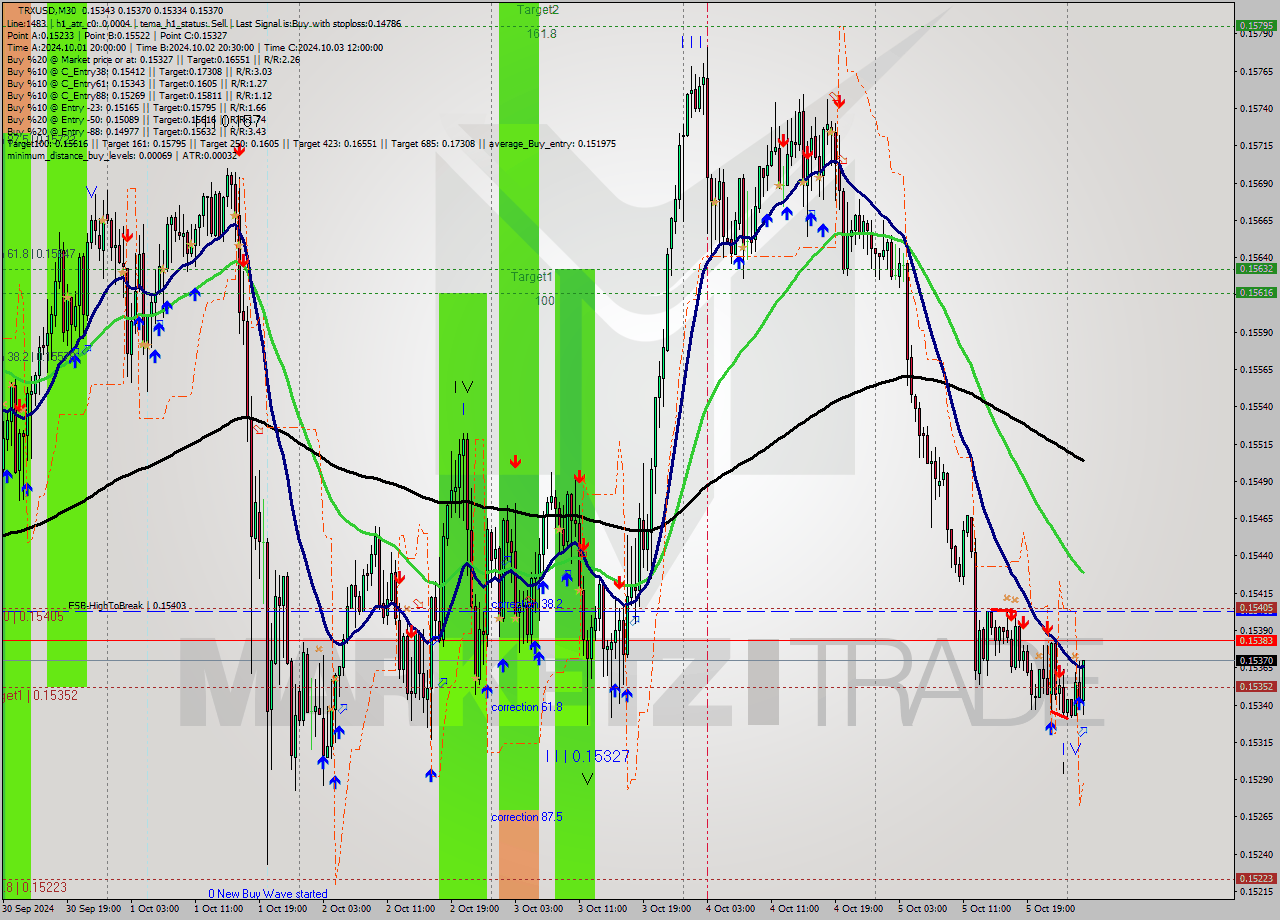This screenshot has height=920, width=1280.
Task: Click the red 0.15383 price tag
Action: (x=1256, y=641)
